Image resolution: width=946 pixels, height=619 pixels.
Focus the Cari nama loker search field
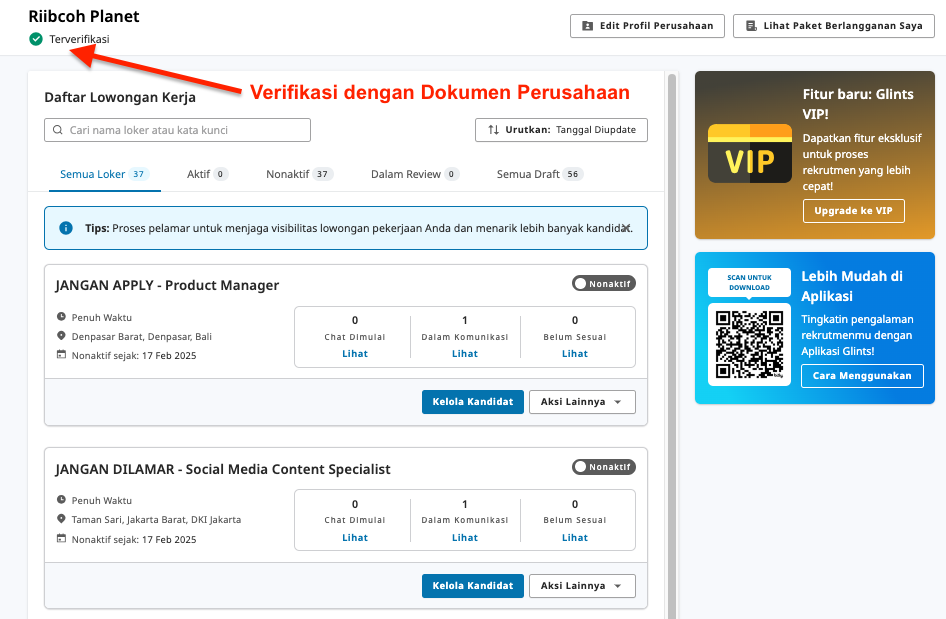(177, 130)
